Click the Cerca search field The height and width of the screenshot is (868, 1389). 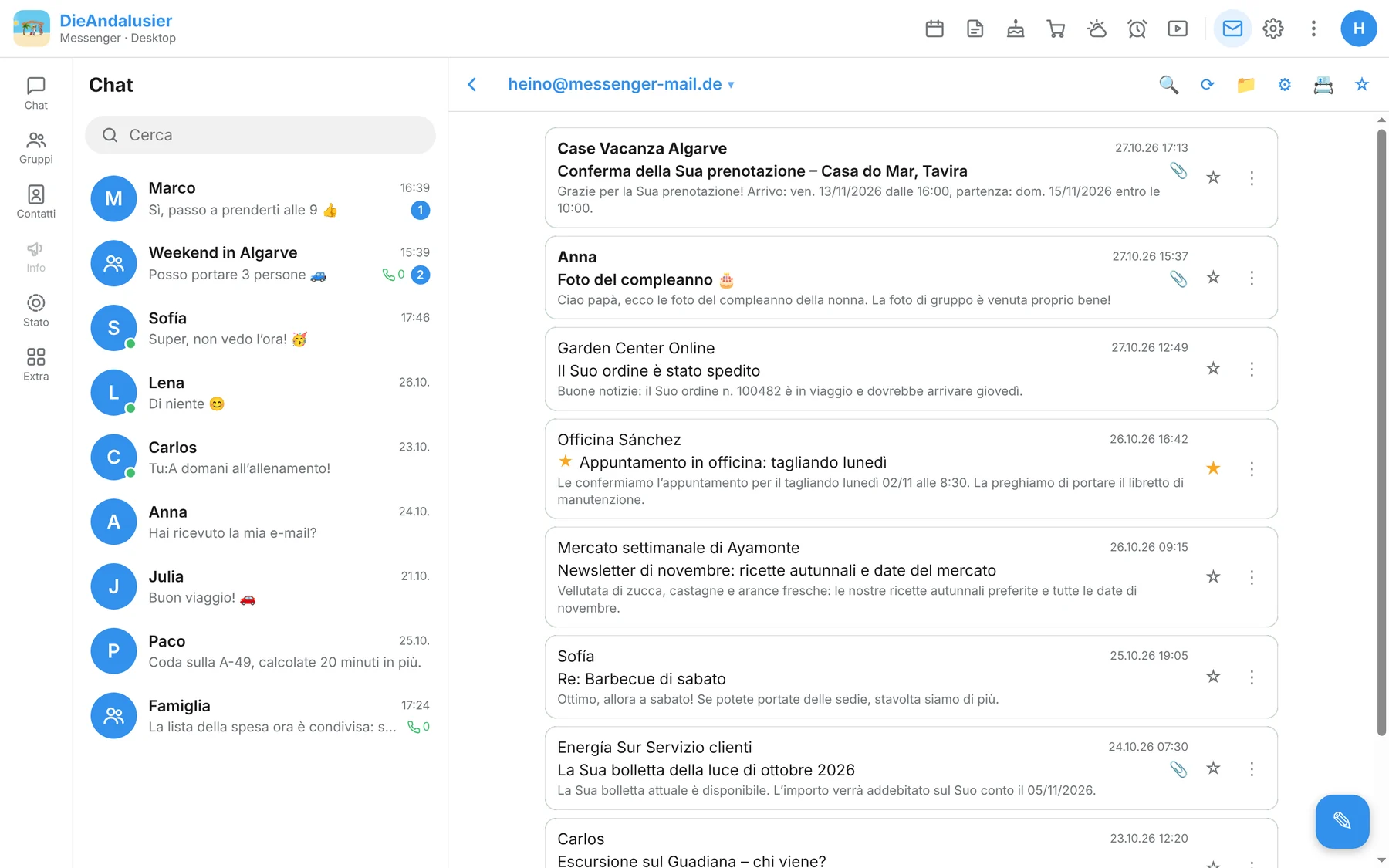[x=261, y=135]
